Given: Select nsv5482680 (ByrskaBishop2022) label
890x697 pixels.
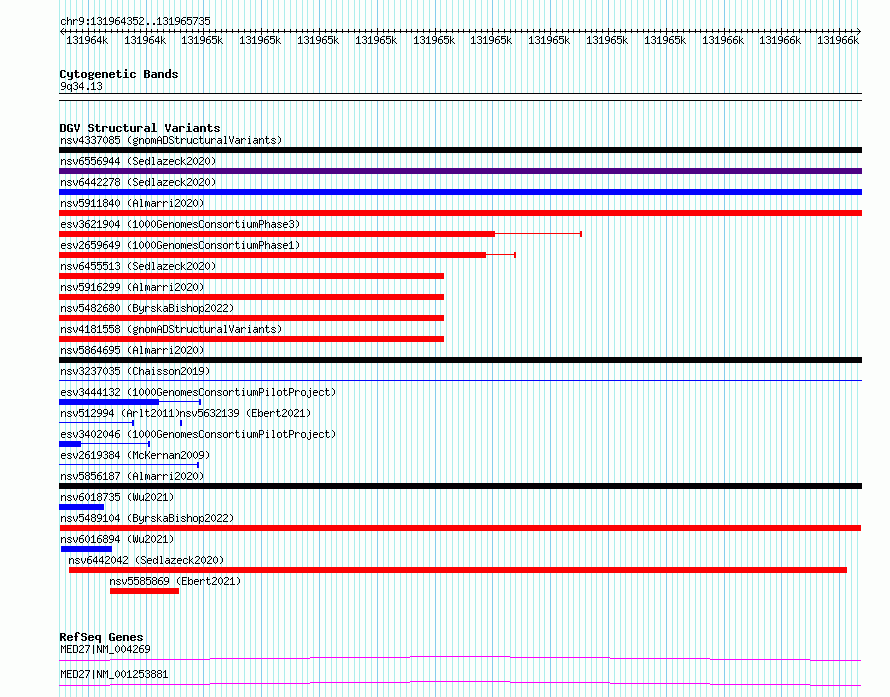Looking at the screenshot, I should [x=147, y=308].
